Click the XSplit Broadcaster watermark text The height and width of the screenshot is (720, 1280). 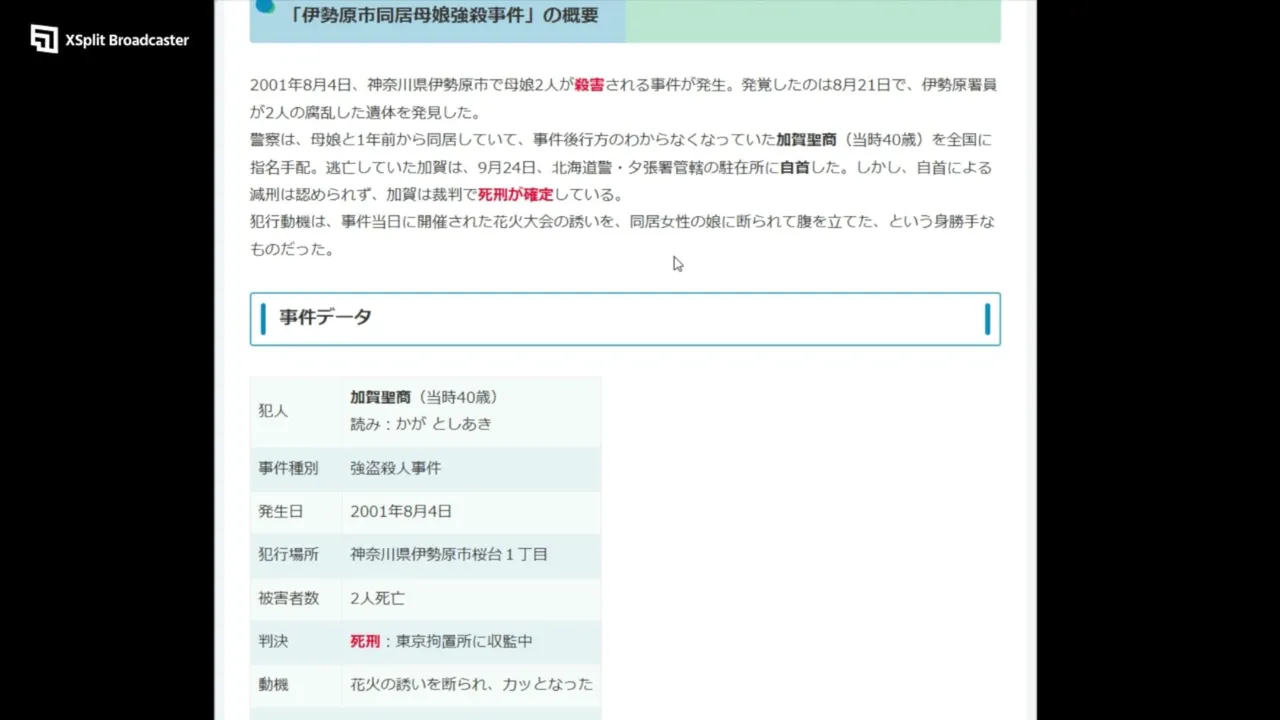(x=127, y=40)
